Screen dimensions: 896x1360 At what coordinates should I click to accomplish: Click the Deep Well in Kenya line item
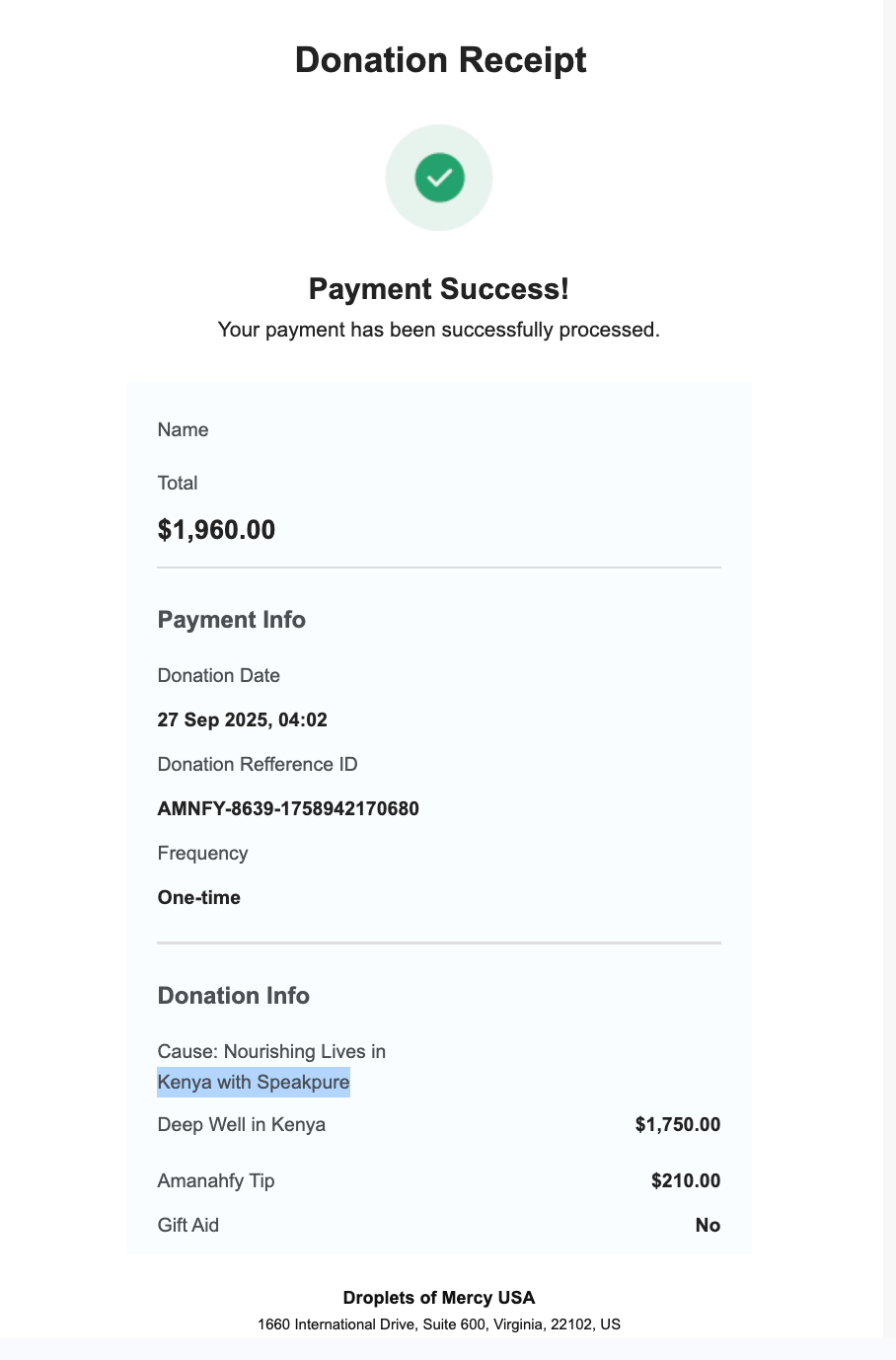pyautogui.click(x=242, y=1125)
